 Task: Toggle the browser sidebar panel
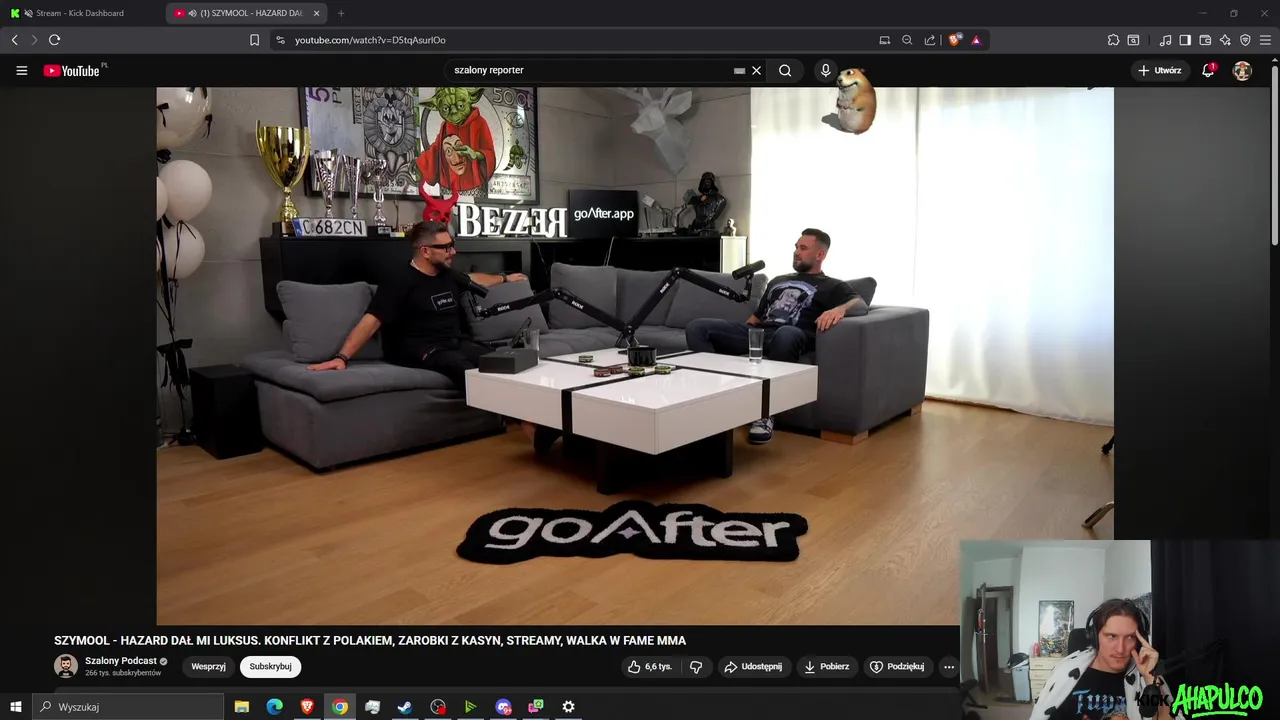coord(1185,40)
